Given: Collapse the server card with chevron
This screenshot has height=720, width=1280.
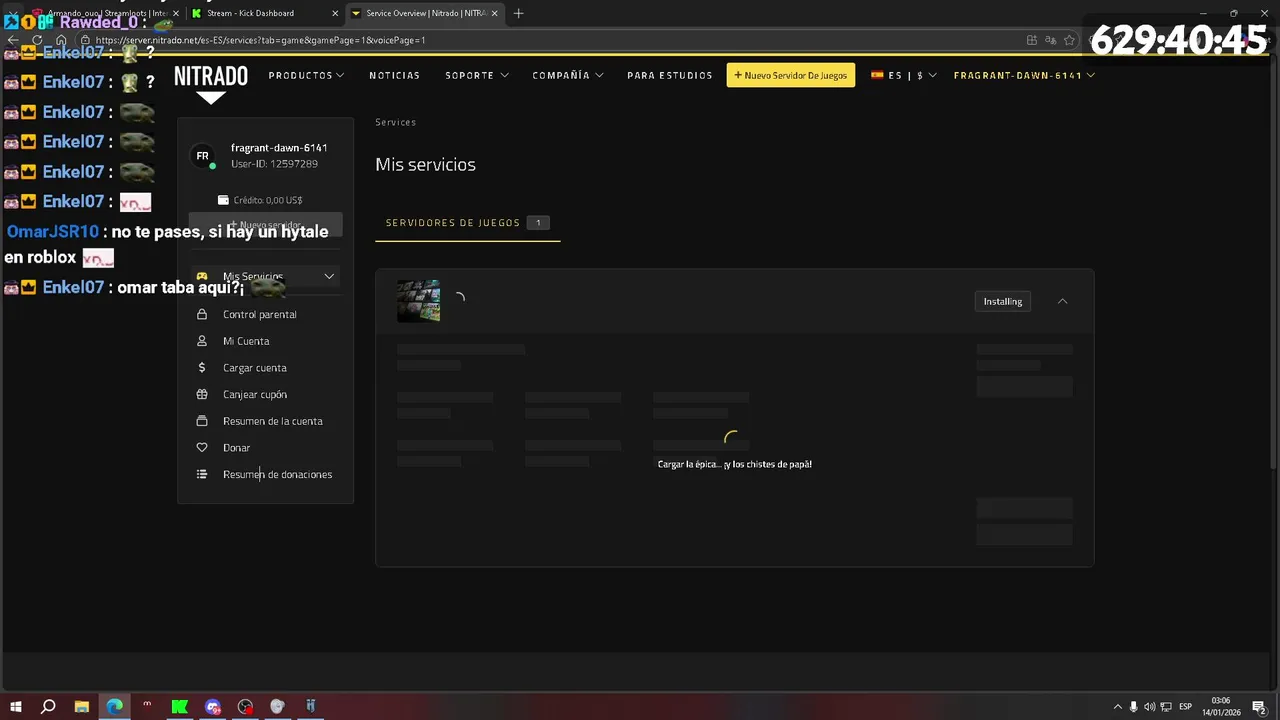Looking at the screenshot, I should point(1062,301).
